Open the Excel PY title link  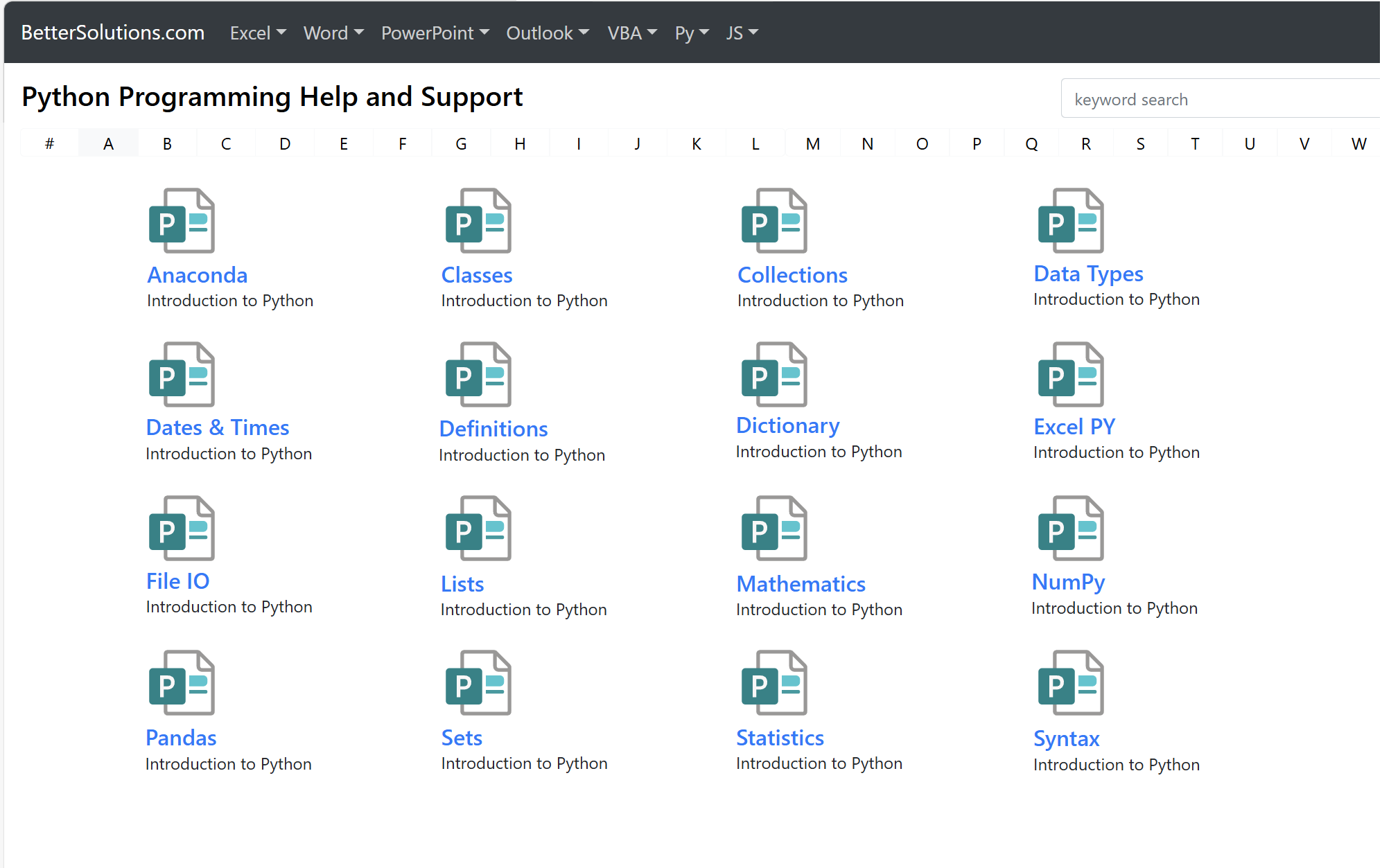pos(1074,427)
